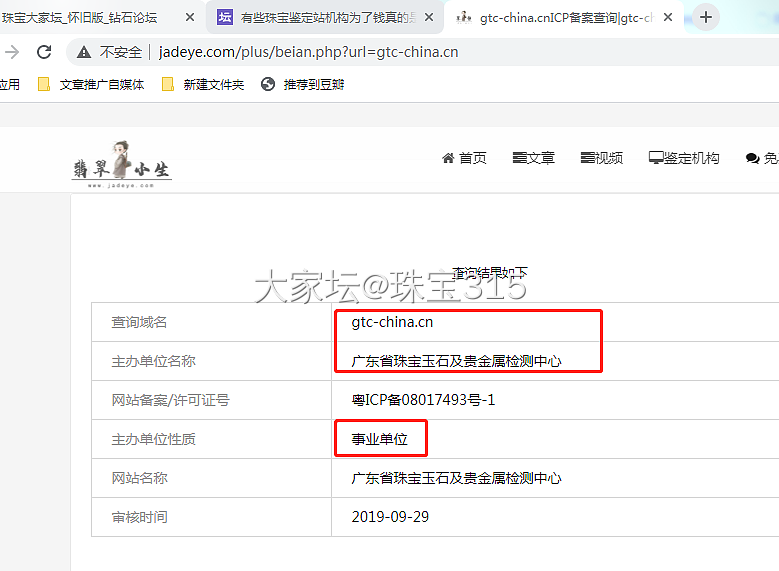The width and height of the screenshot is (779, 571).
Task: Focus the jadeye.com address bar URL
Action: pos(309,52)
